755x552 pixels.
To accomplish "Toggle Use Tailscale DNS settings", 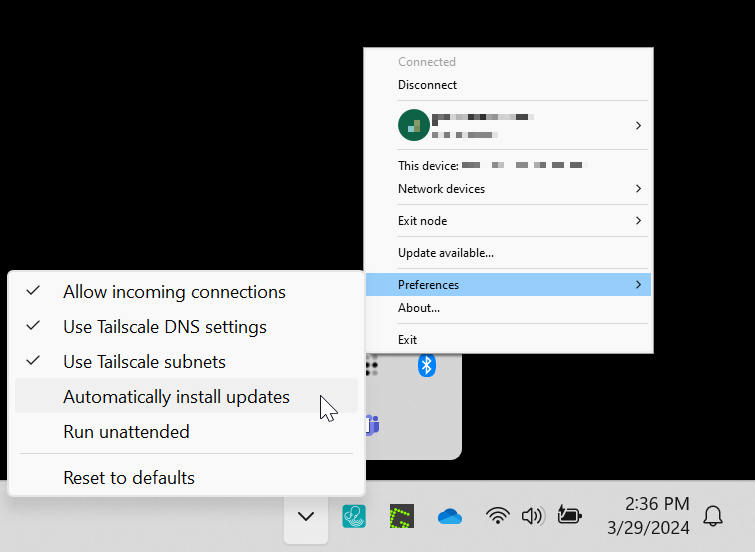I will coord(186,327).
